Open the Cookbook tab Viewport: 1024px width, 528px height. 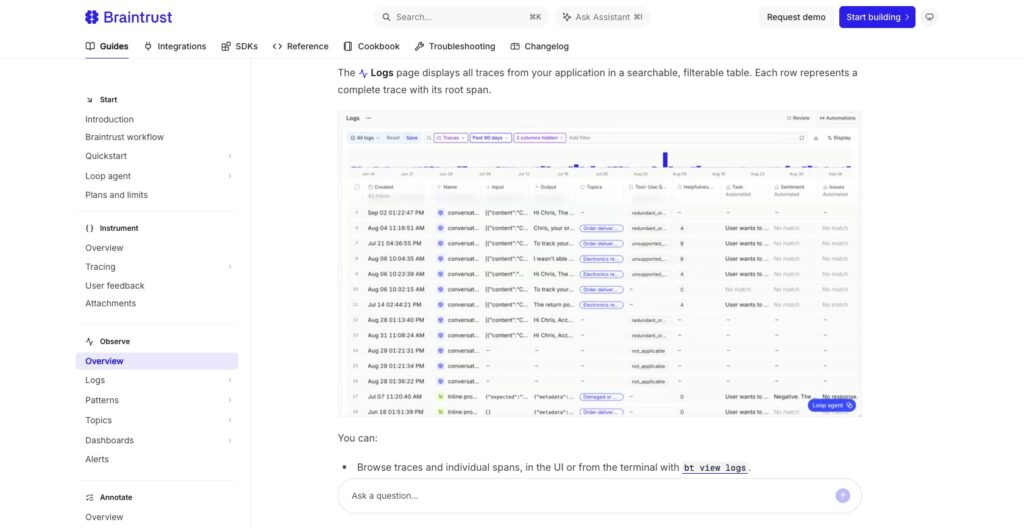click(x=372, y=46)
